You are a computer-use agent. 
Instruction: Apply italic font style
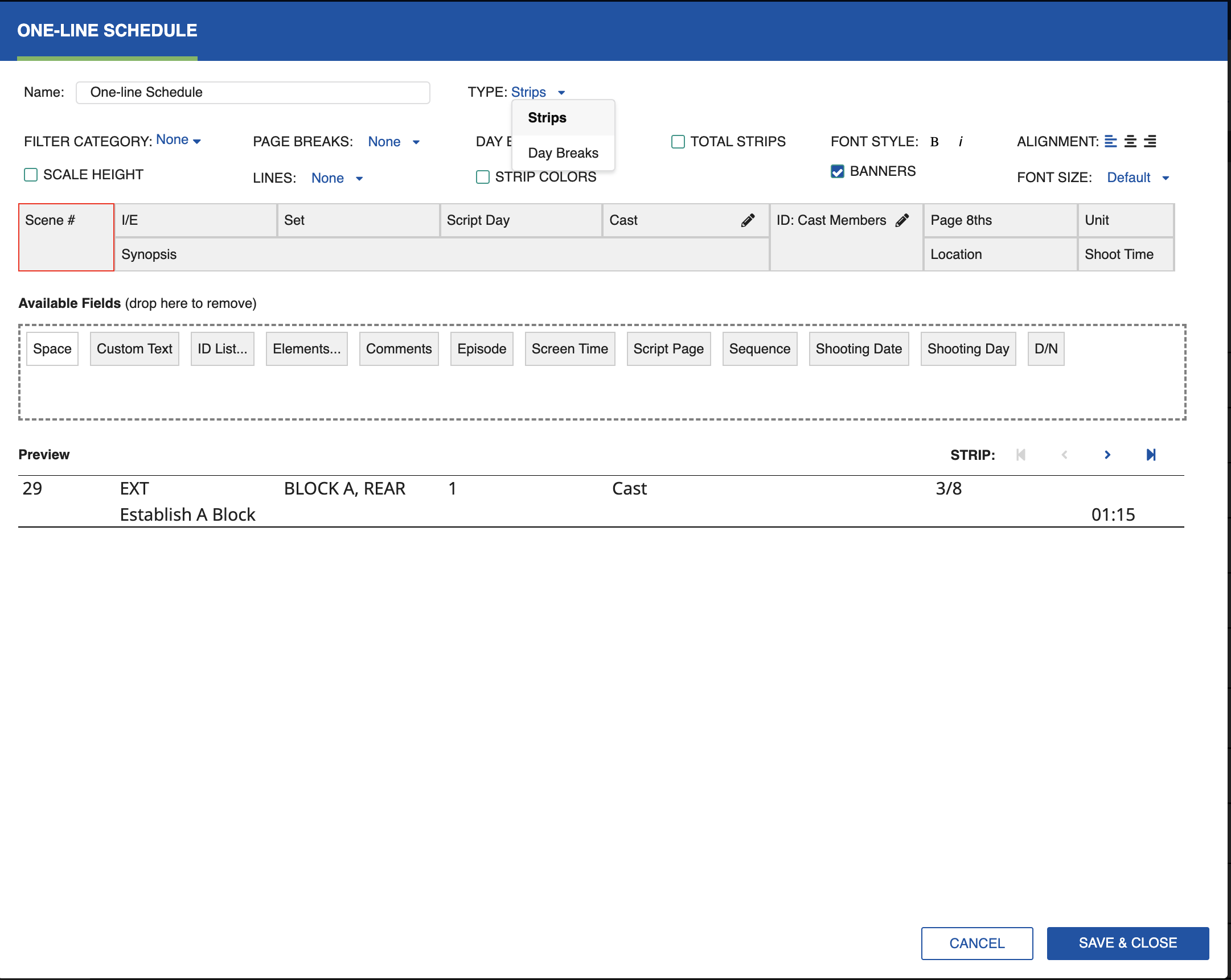(x=961, y=142)
